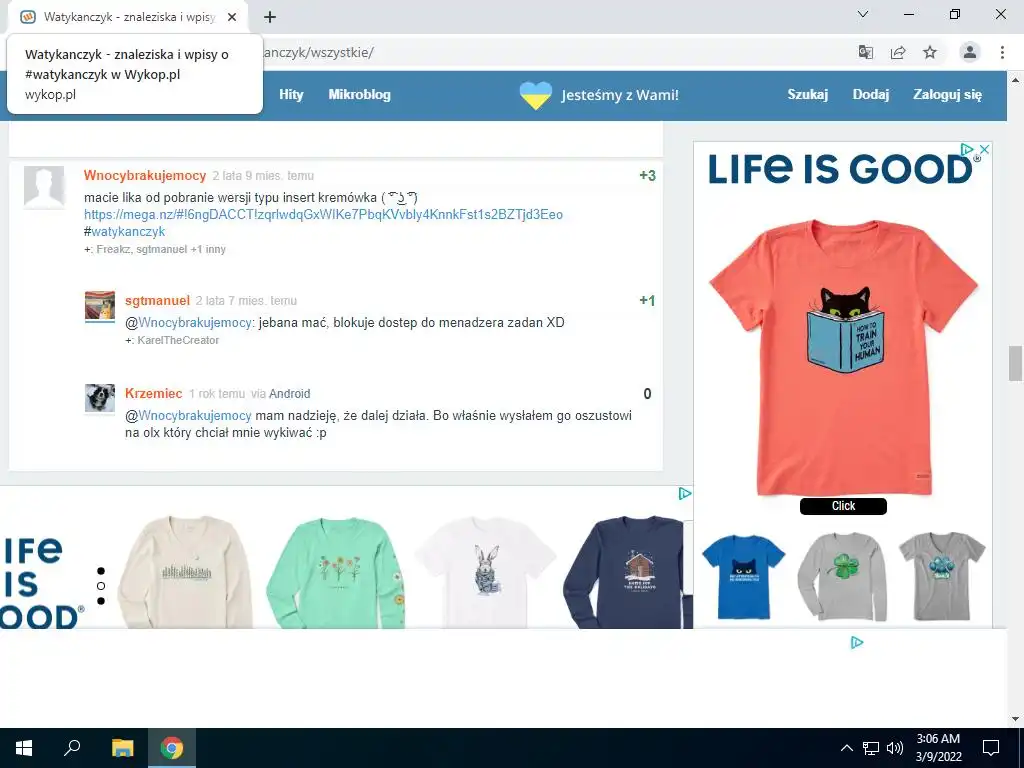Viewport: 1024px width, 768px height.
Task: Select the bottom carousel dot on banner ad
Action: coord(101,601)
